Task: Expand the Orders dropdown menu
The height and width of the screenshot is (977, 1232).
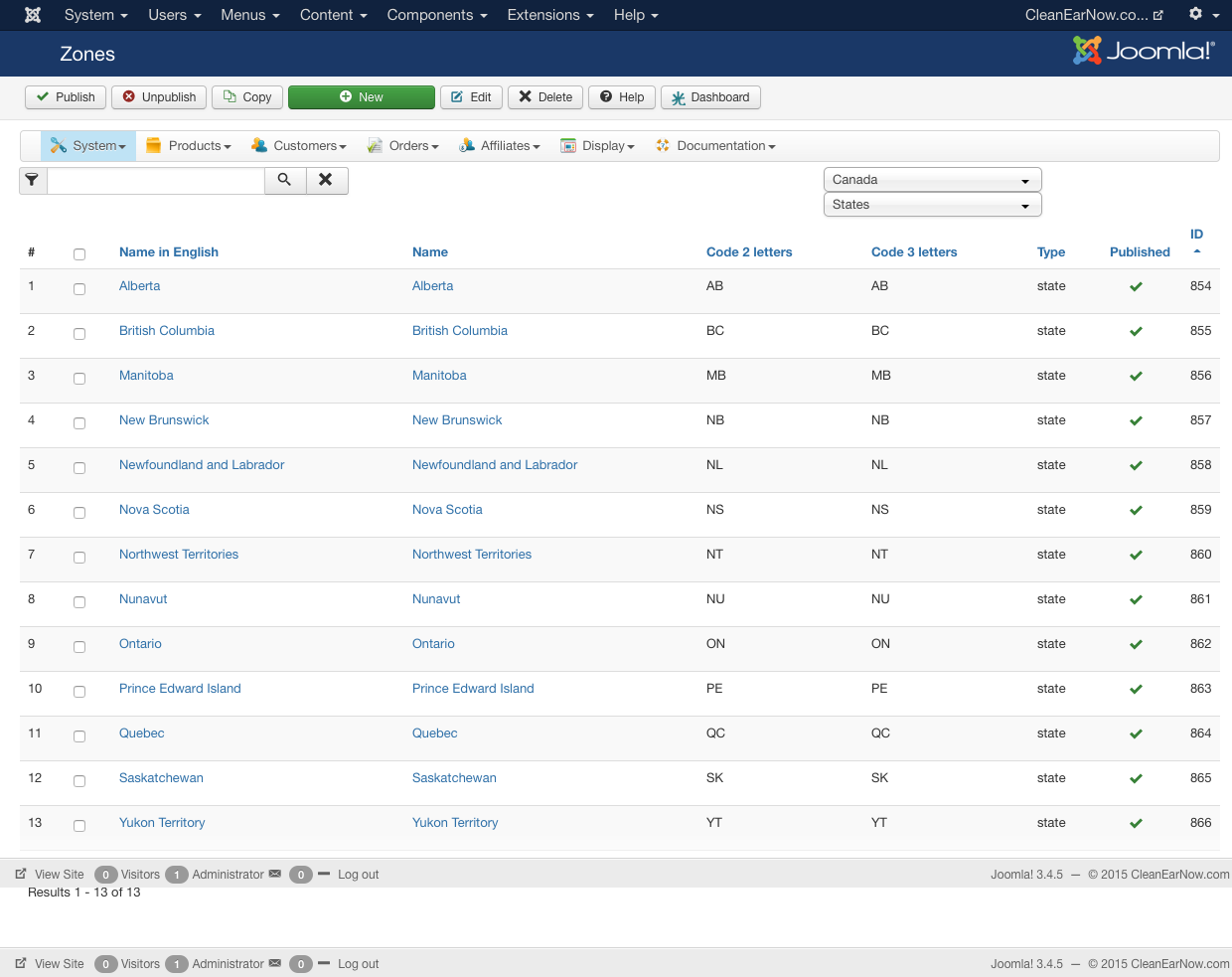Action: tap(402, 146)
